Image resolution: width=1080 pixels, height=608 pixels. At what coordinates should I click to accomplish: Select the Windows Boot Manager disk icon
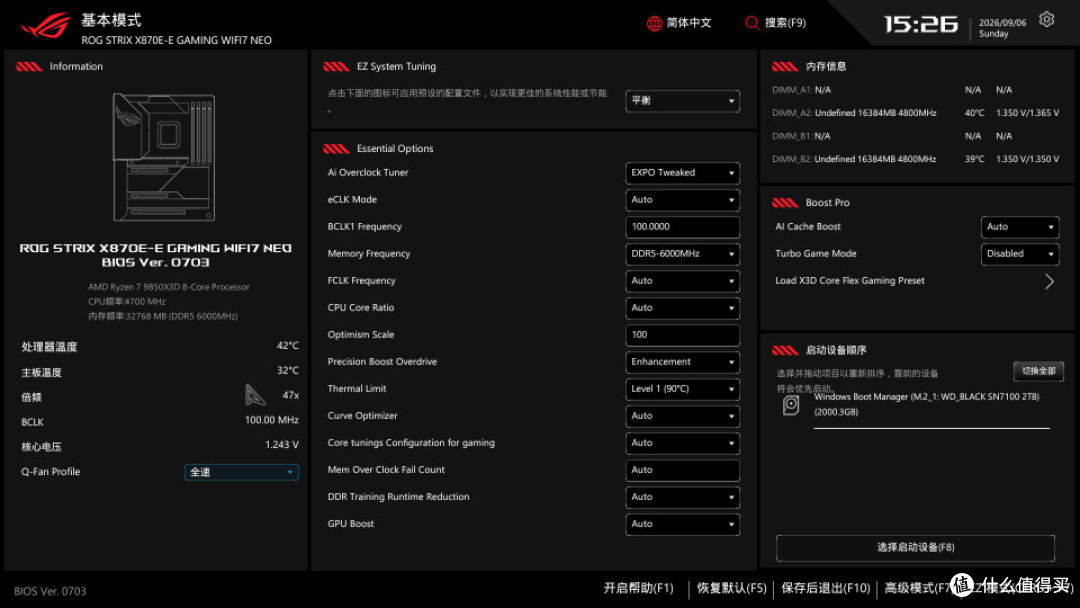tap(791, 405)
